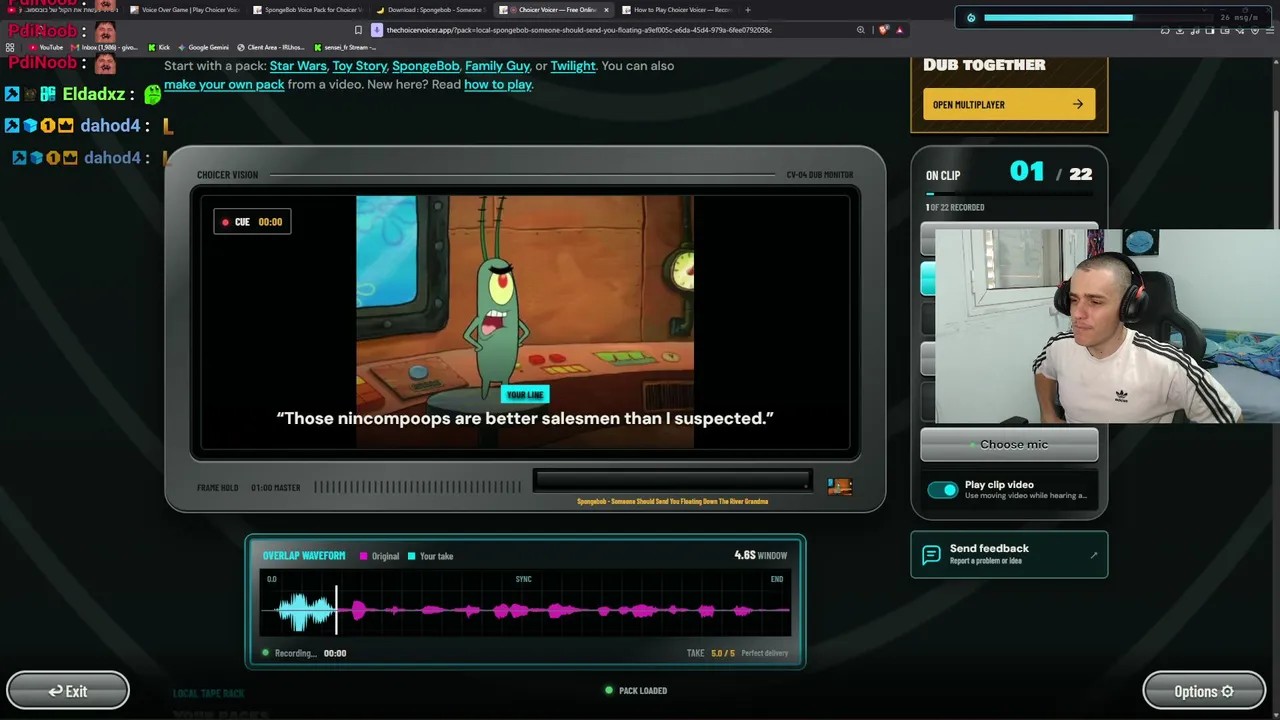Toggle the Play clip video switch
The height and width of the screenshot is (720, 1280).
coord(942,490)
